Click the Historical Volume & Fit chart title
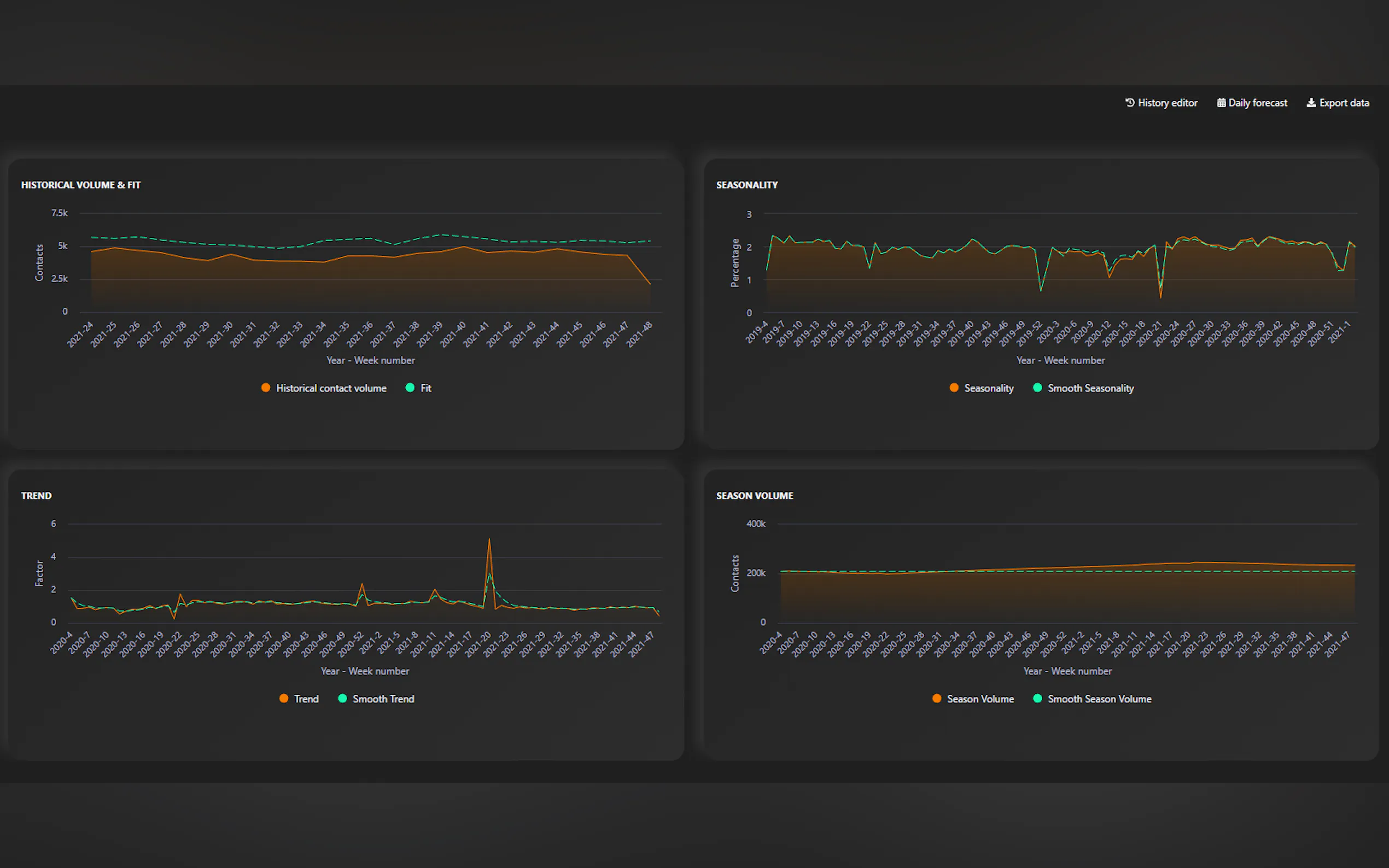The width and height of the screenshot is (1389, 868). tap(81, 185)
